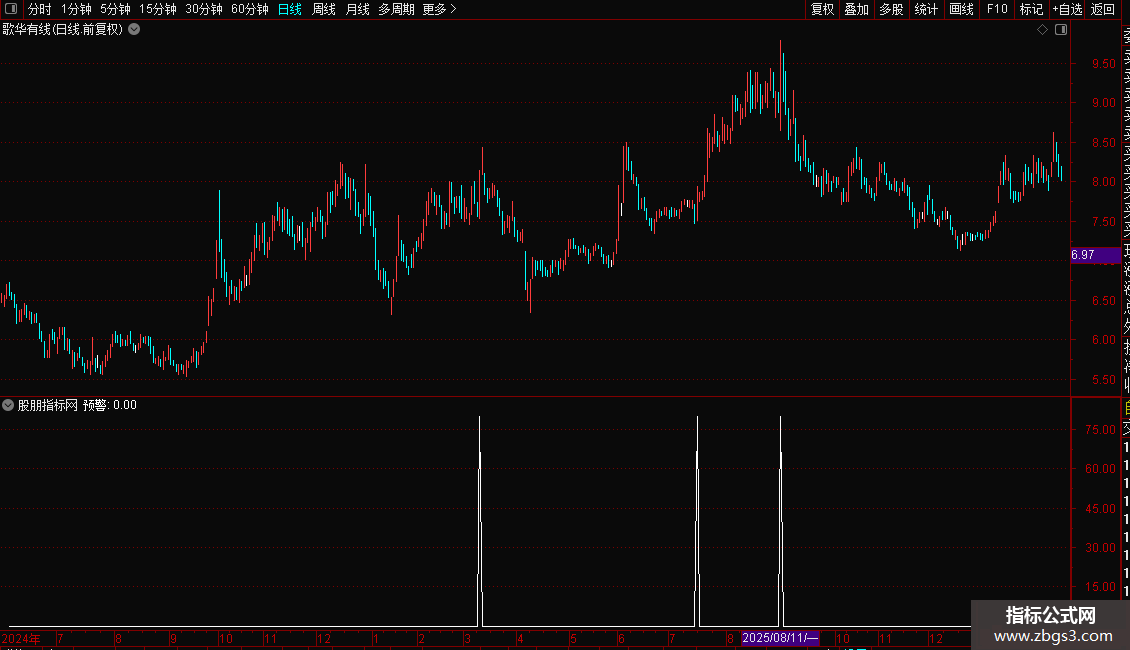Open dropdown next to 歌华有线 title

[x=134, y=30]
